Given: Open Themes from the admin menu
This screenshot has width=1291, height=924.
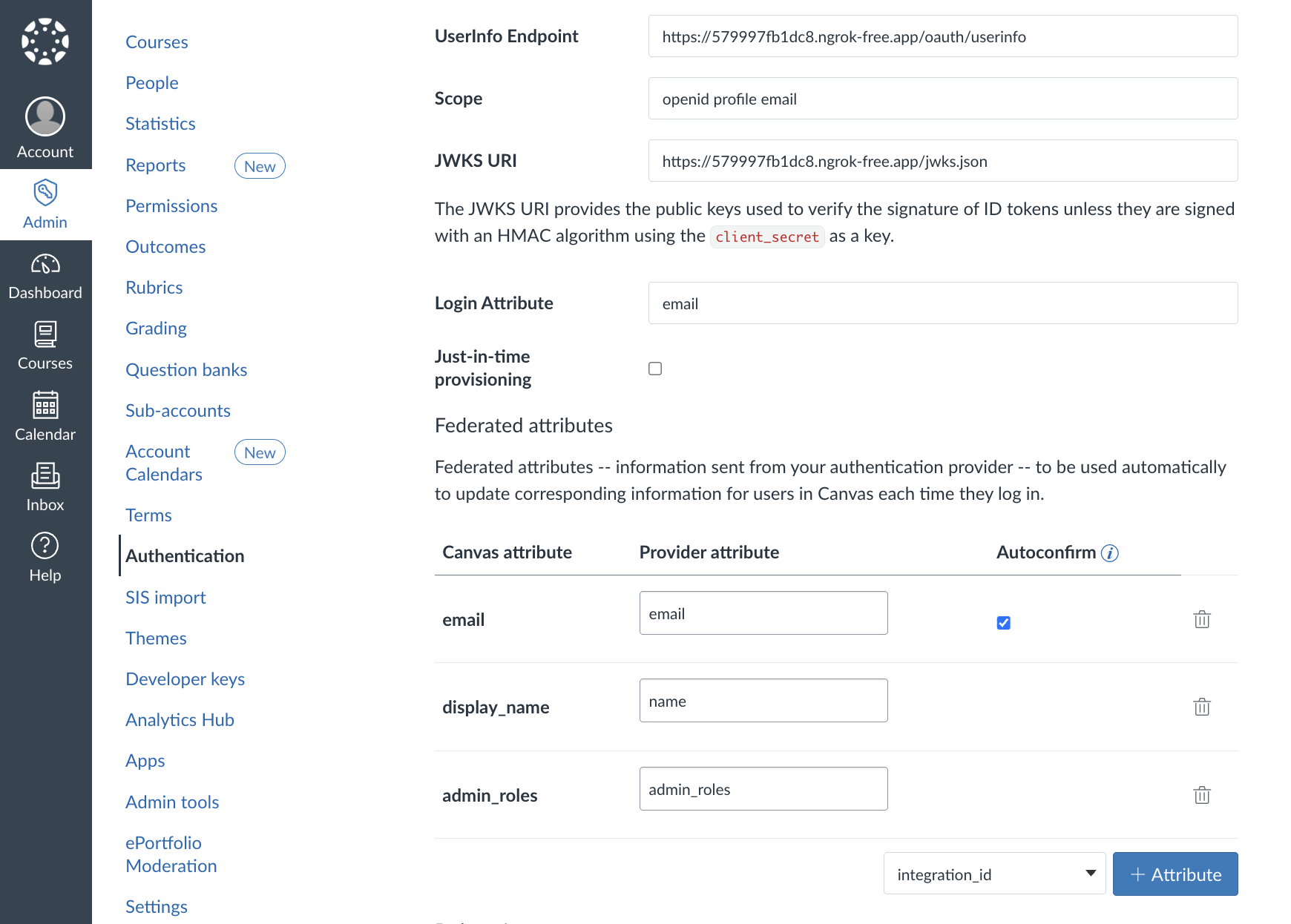Looking at the screenshot, I should pos(156,638).
